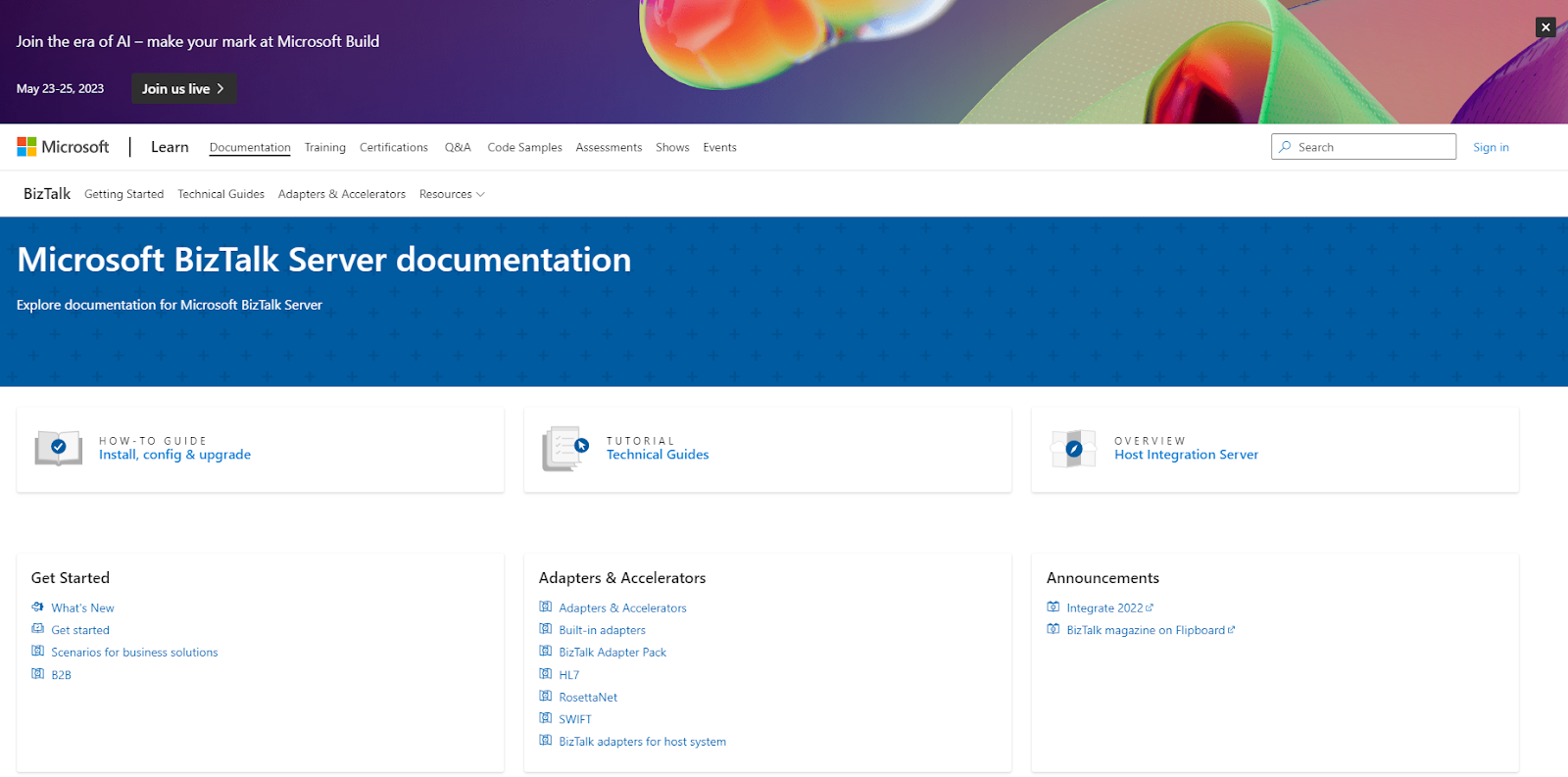
Task: Click the search magnifier icon
Action: click(x=1285, y=147)
